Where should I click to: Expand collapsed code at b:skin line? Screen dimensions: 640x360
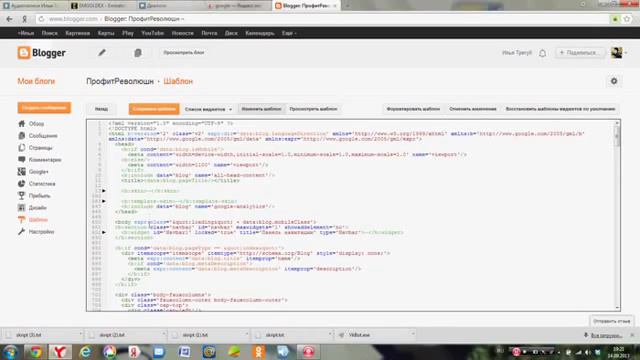(x=104, y=191)
